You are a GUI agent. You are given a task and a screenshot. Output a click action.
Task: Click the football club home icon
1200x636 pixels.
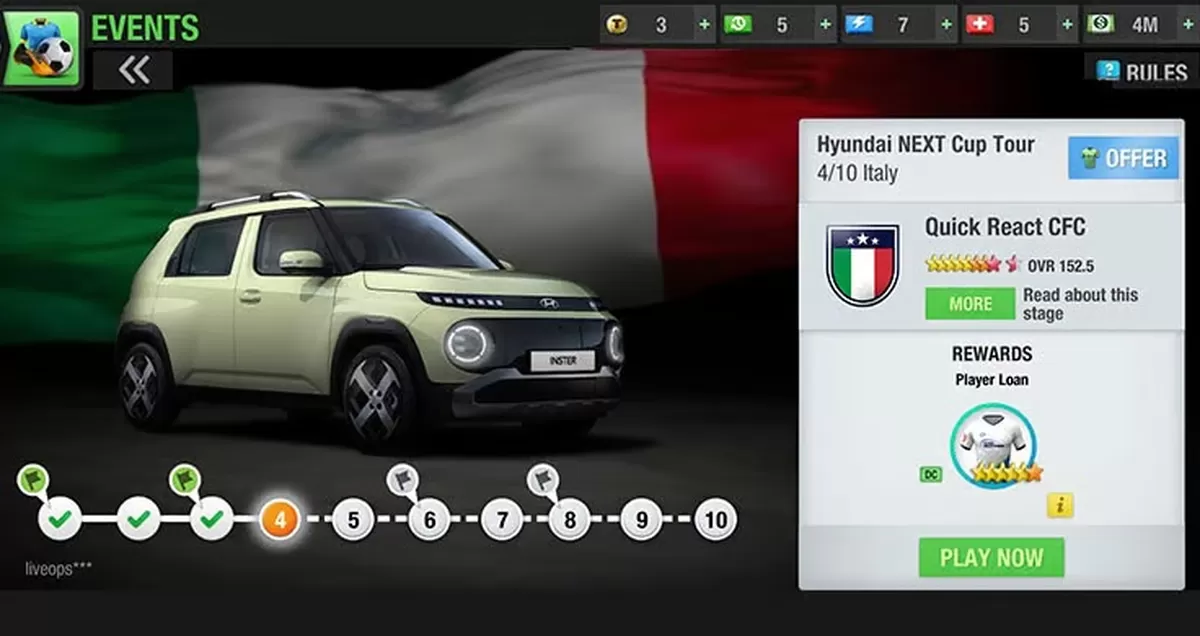point(42,48)
